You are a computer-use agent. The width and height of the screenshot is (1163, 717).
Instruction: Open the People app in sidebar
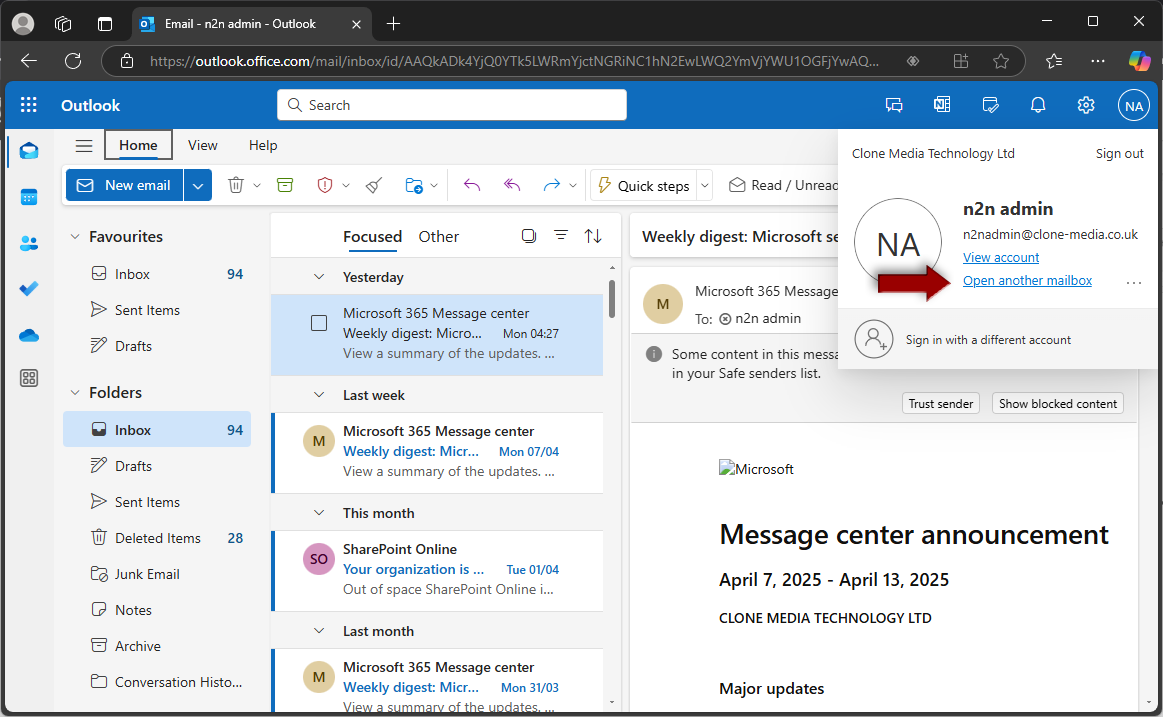click(x=29, y=243)
